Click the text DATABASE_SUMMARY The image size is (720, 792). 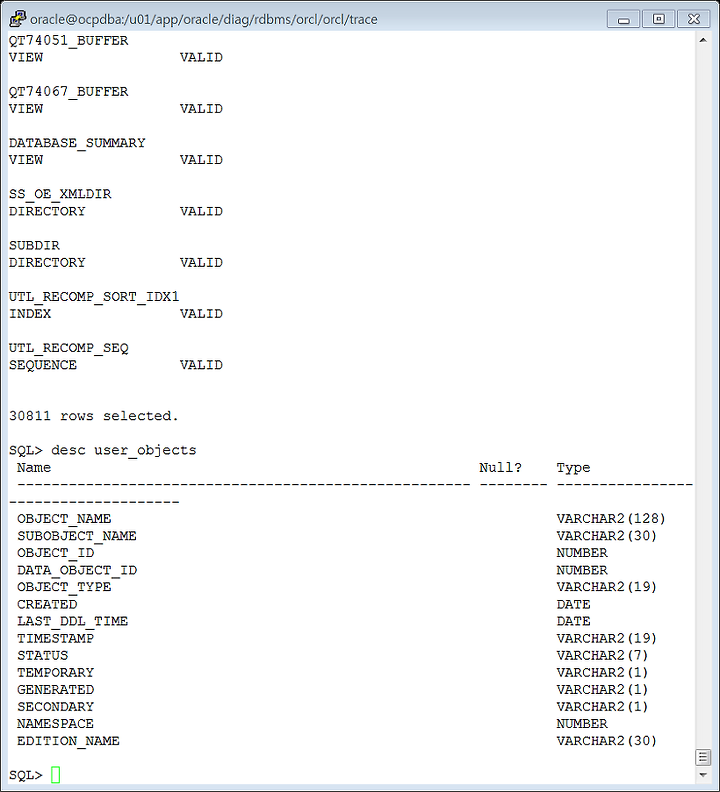(77, 143)
